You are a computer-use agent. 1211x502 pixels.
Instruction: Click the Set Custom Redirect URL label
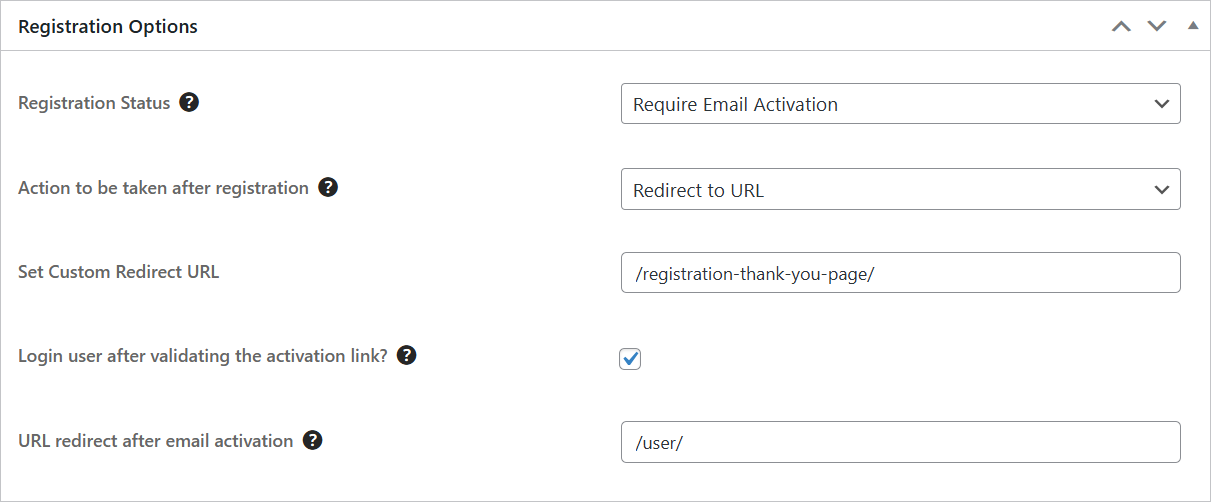118,271
